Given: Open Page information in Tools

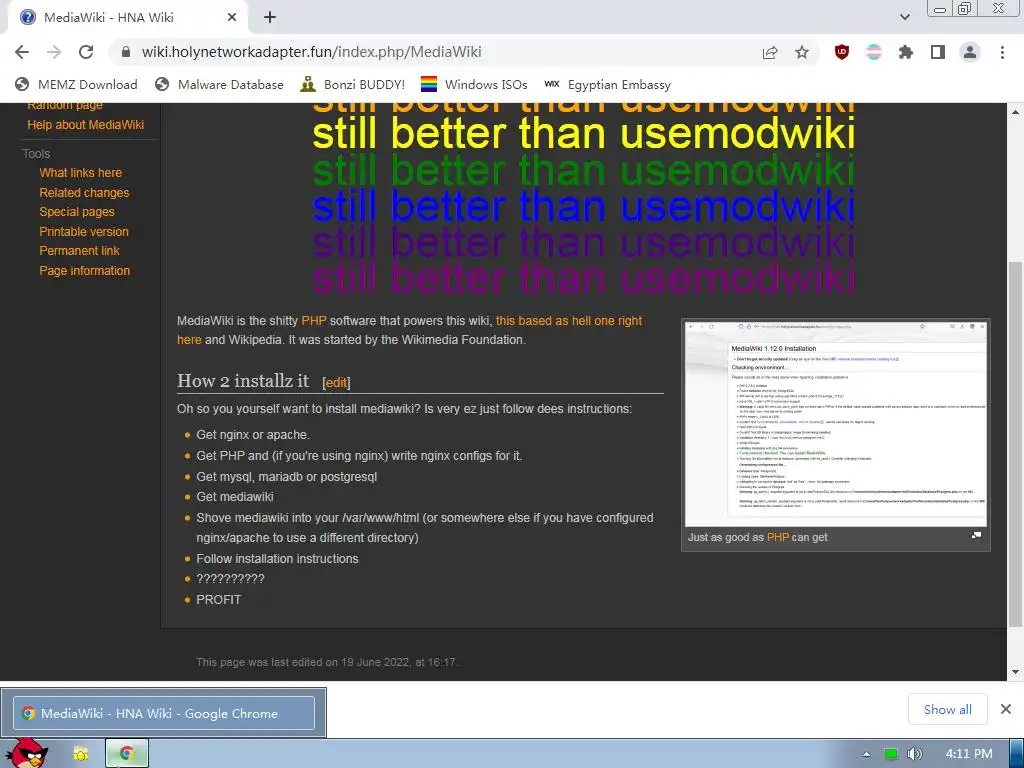Looking at the screenshot, I should click(84, 270).
